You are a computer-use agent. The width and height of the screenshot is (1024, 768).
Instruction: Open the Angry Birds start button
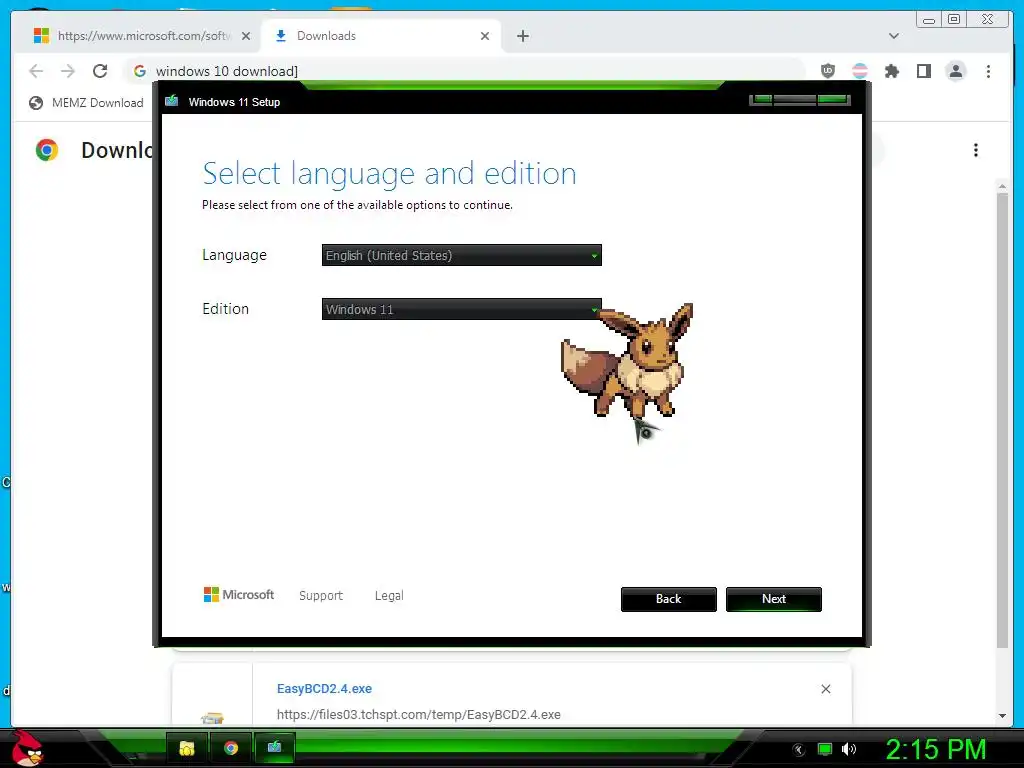[27, 748]
